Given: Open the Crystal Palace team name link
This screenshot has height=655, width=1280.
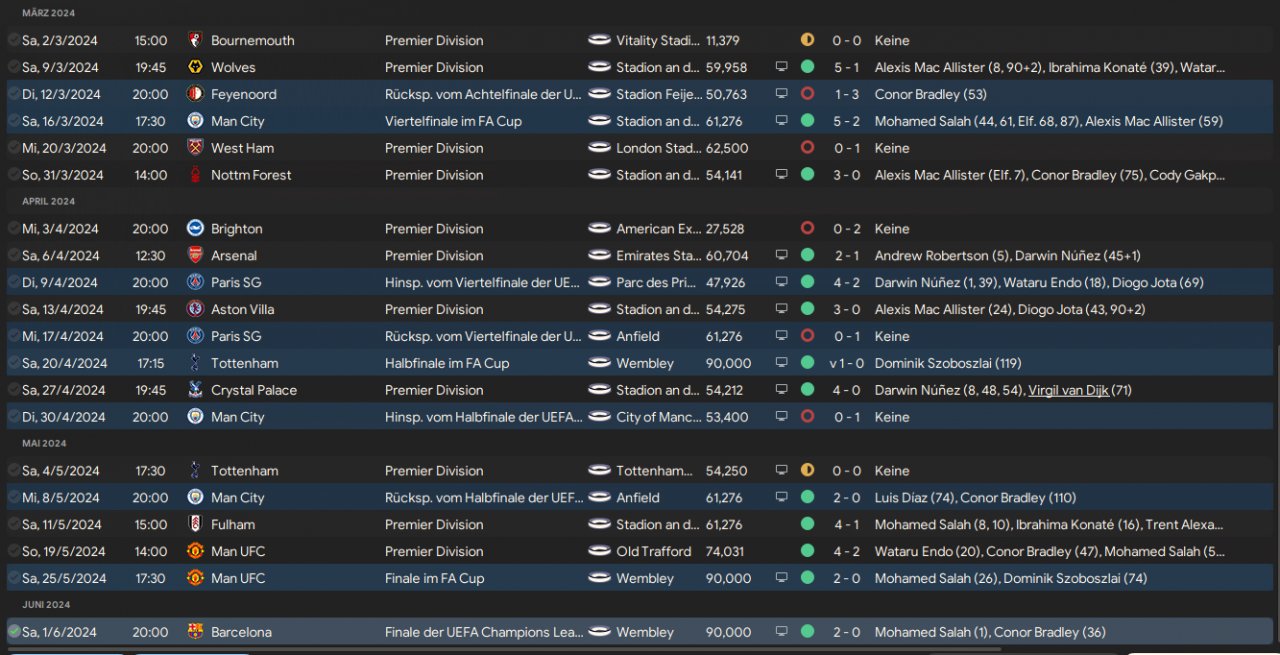Looking at the screenshot, I should (x=254, y=390).
